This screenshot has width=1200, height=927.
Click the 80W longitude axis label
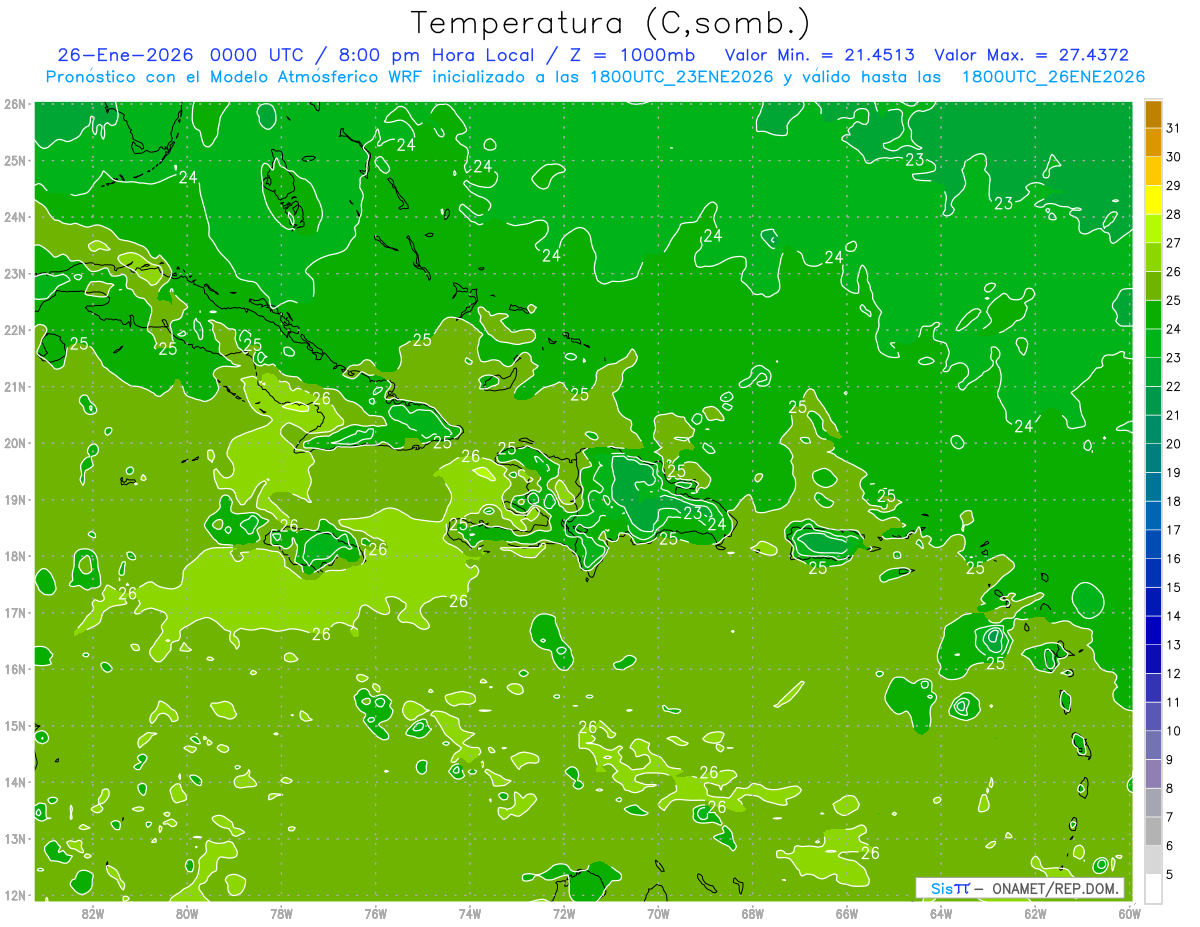click(x=187, y=913)
